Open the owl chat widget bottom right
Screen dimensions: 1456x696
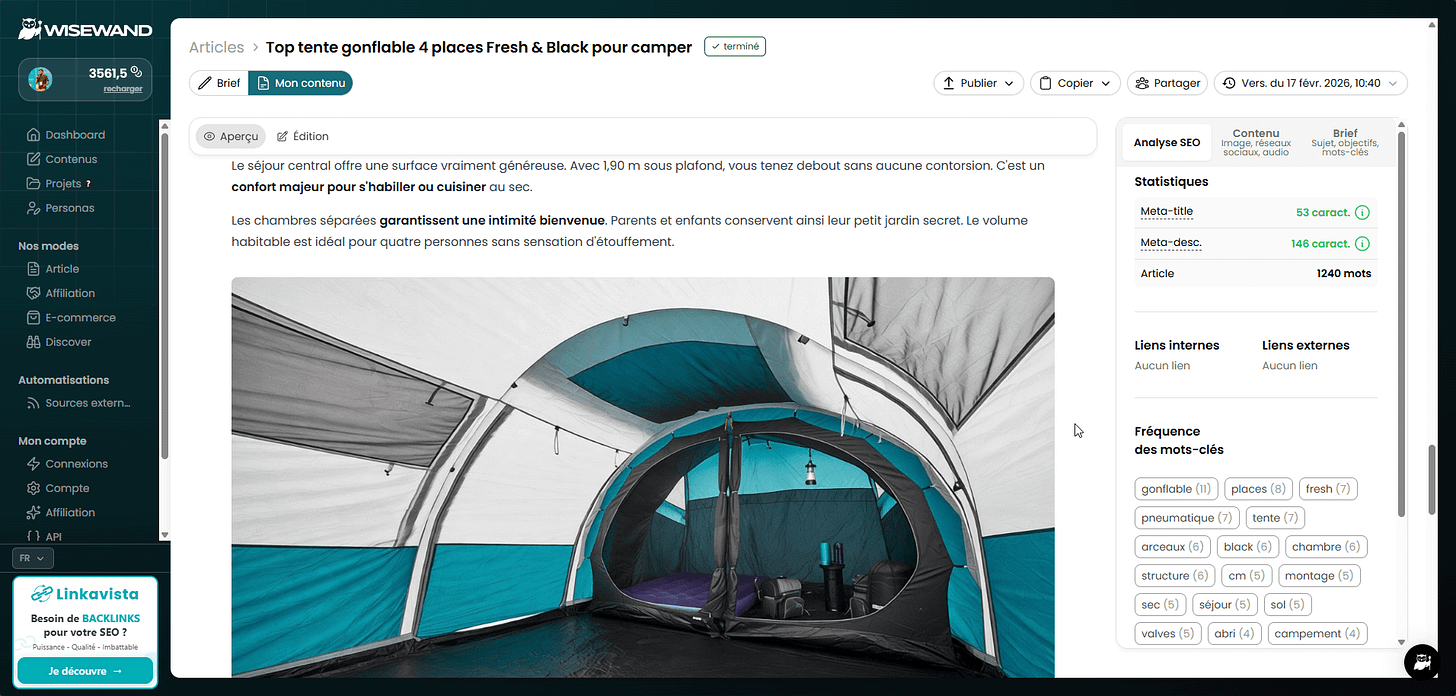click(1421, 662)
